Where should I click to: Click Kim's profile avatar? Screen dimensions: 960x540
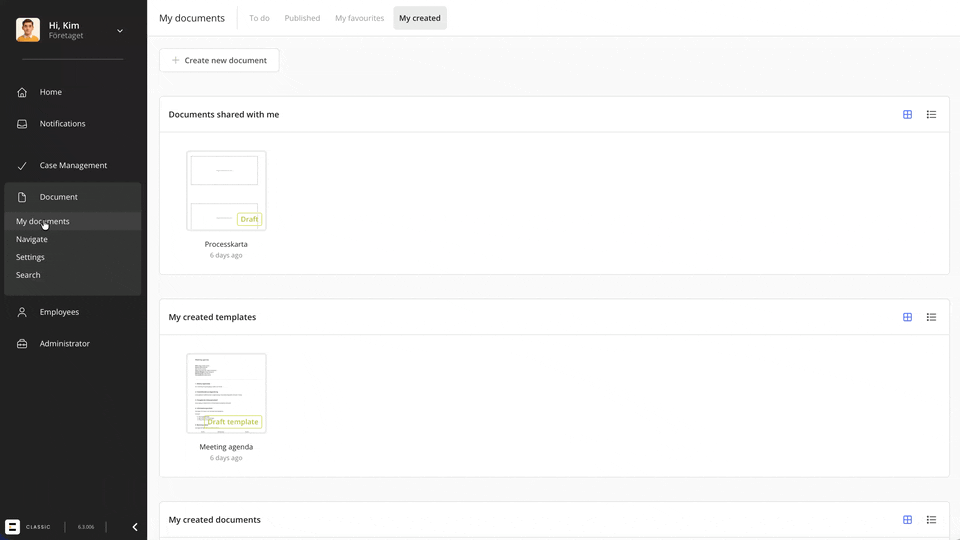(x=28, y=30)
